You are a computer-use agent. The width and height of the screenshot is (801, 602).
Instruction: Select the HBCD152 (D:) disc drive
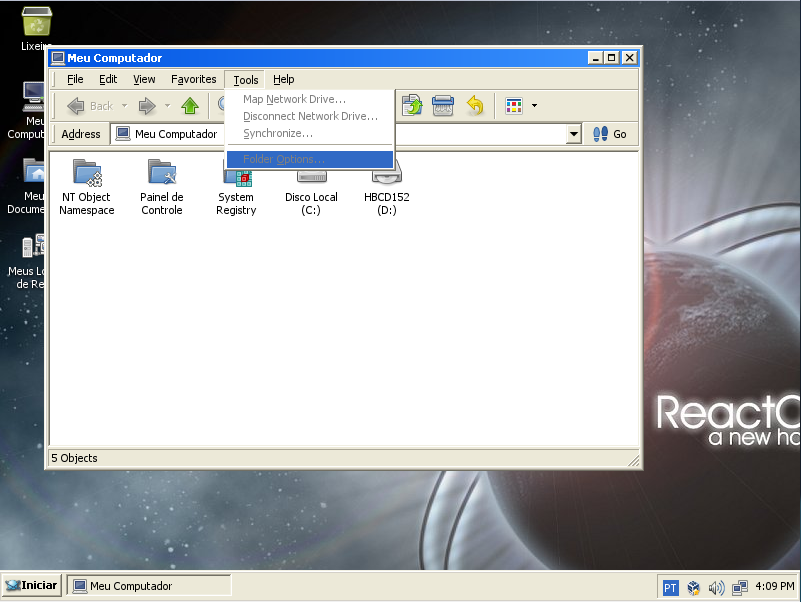387,187
